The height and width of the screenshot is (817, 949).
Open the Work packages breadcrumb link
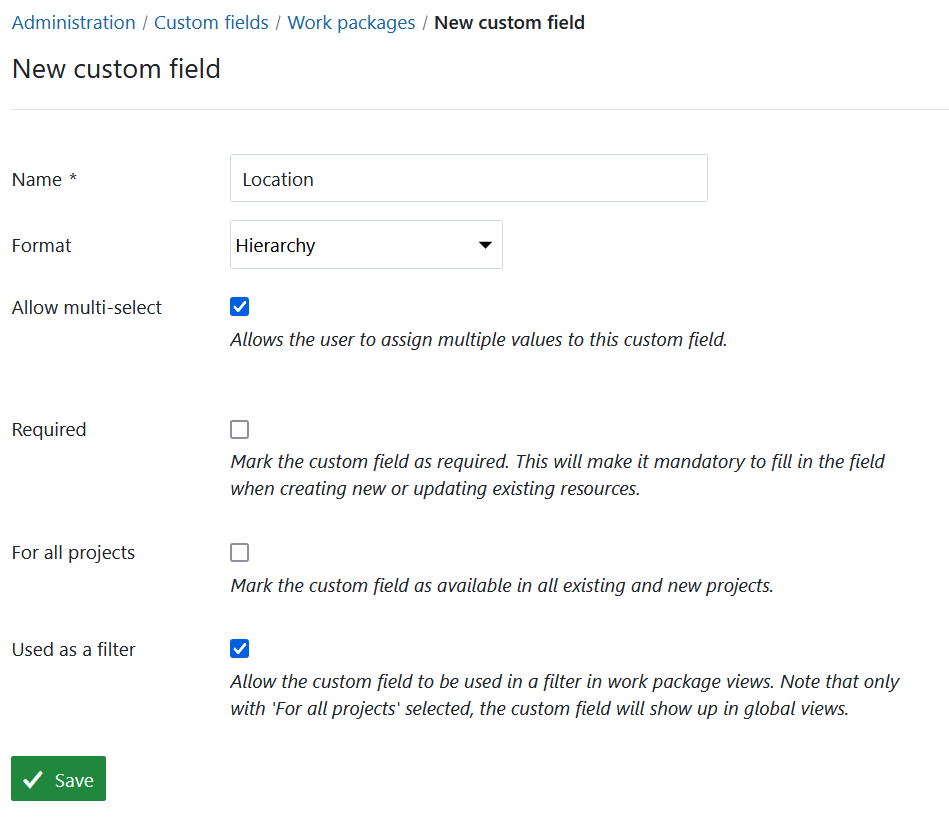[x=351, y=22]
